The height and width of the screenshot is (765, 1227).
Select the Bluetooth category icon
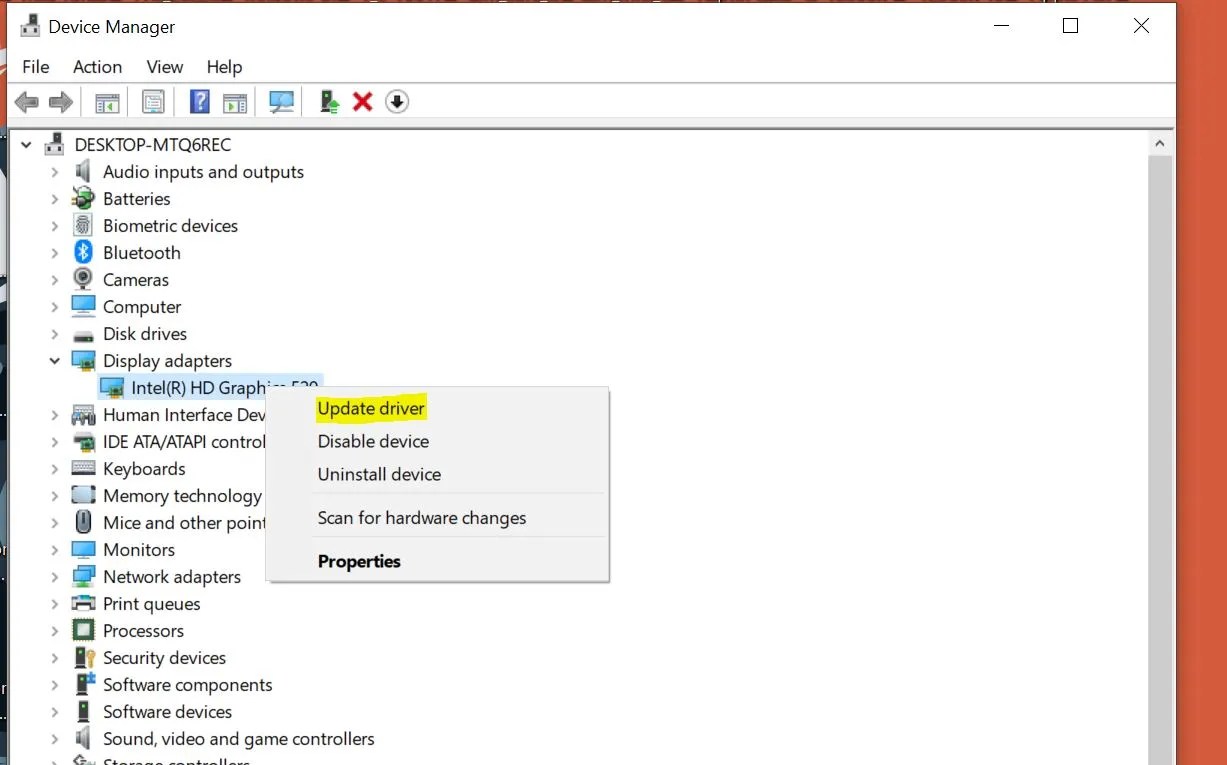(x=84, y=253)
